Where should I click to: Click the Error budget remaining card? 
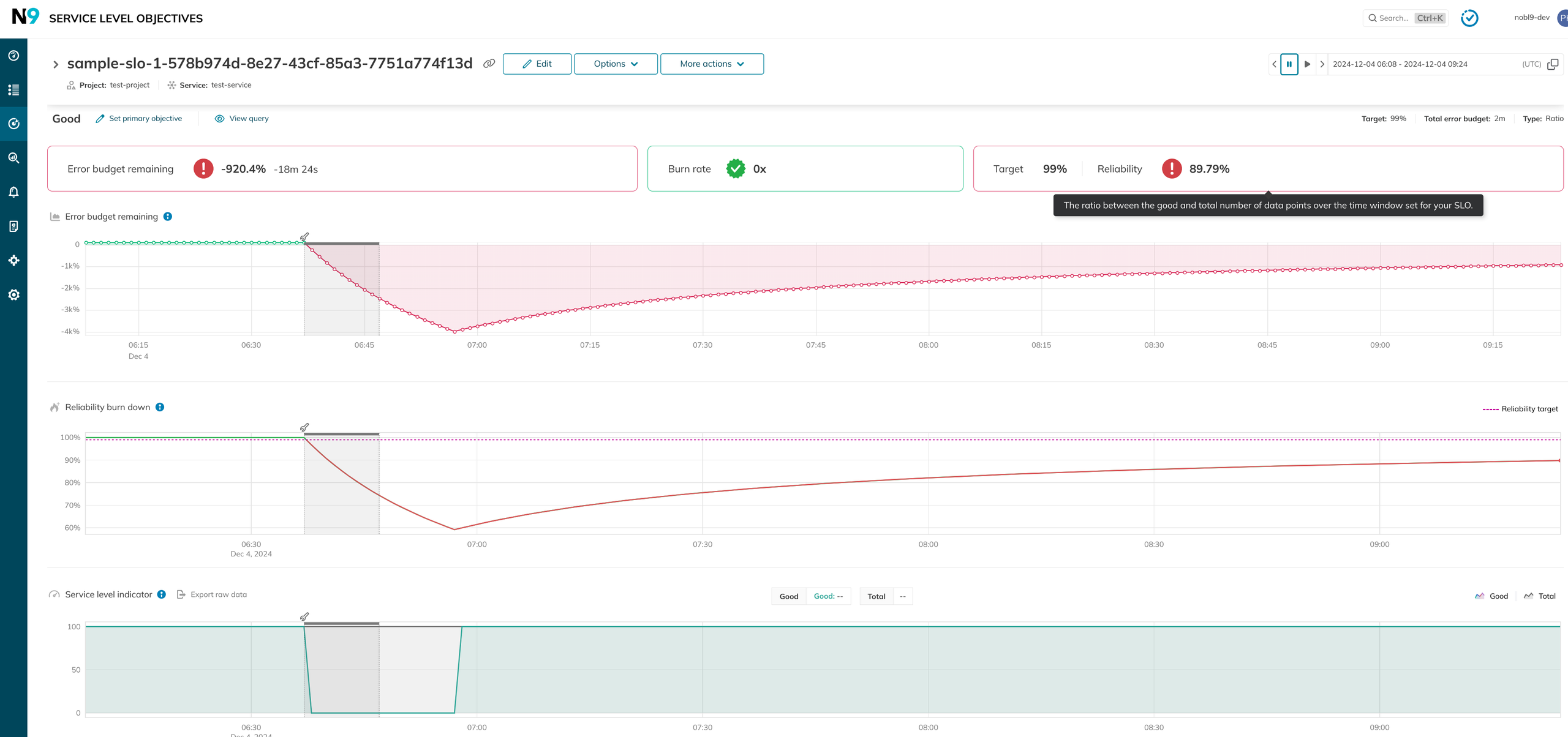[x=342, y=169]
